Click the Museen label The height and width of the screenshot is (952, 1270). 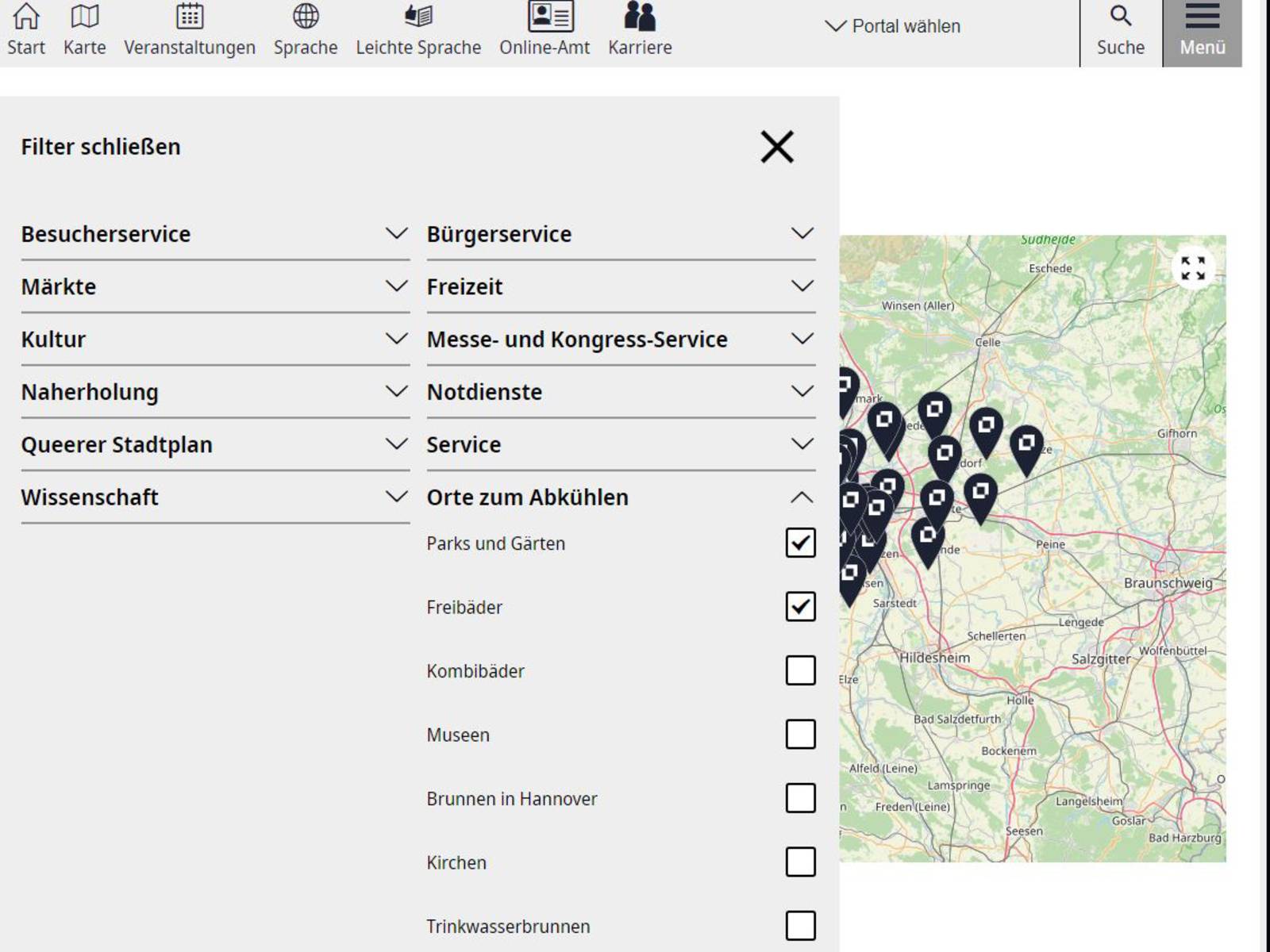point(458,735)
